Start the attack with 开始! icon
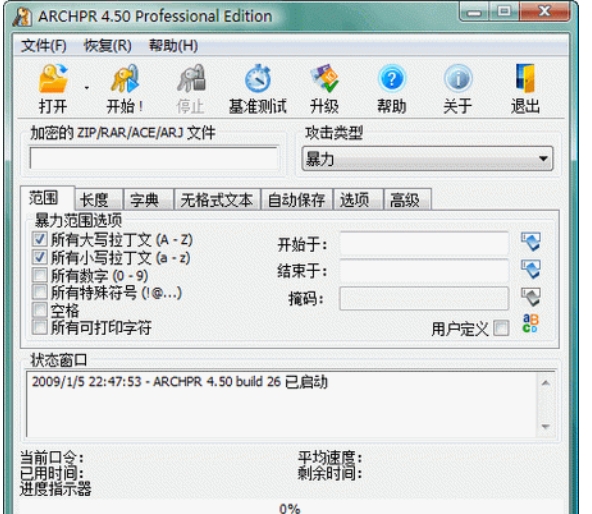The image size is (592, 514). 125,79
